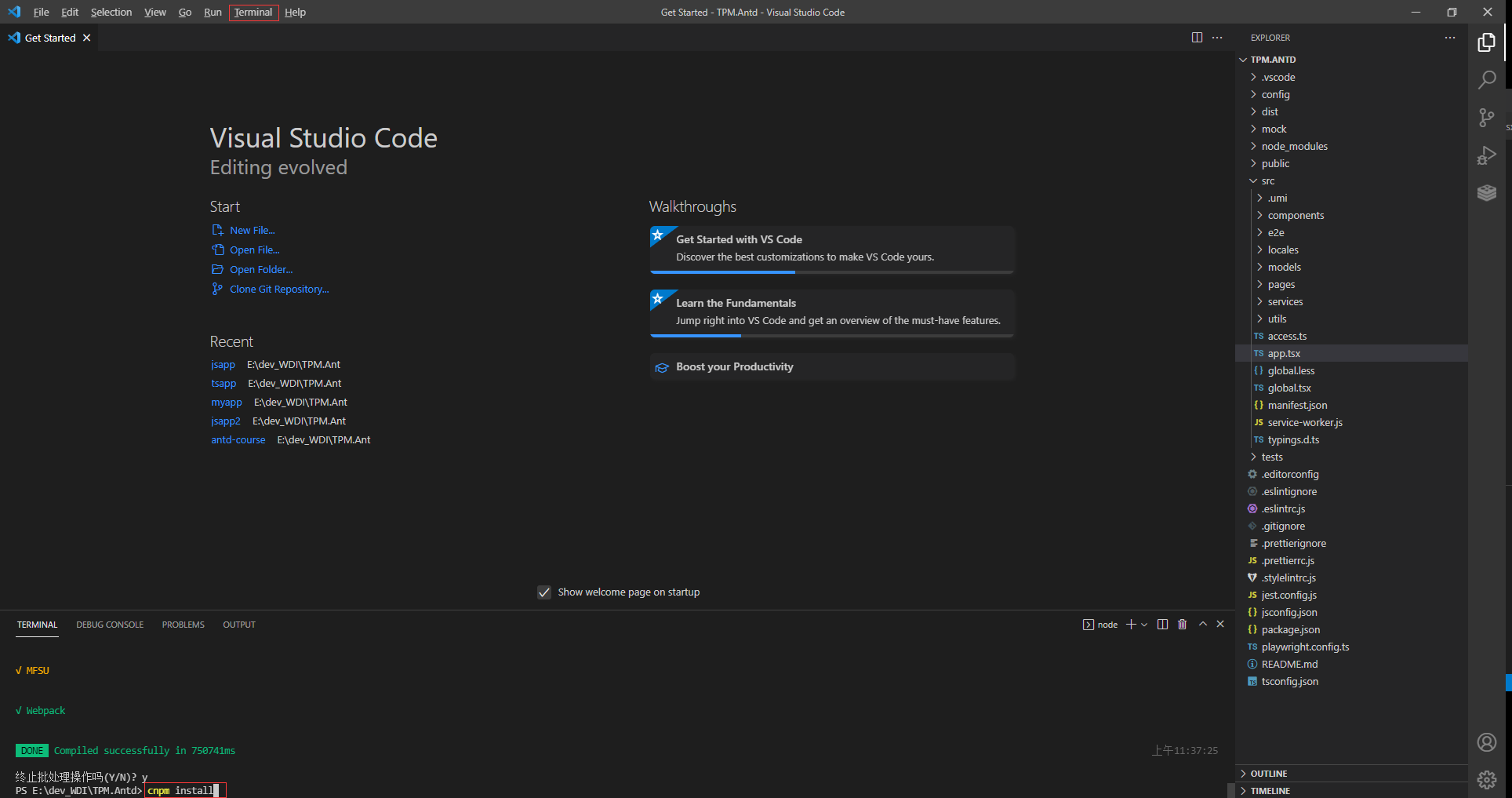This screenshot has width=1512, height=798.
Task: Collapse the TPM.ANTD root folder
Action: click(1351, 60)
